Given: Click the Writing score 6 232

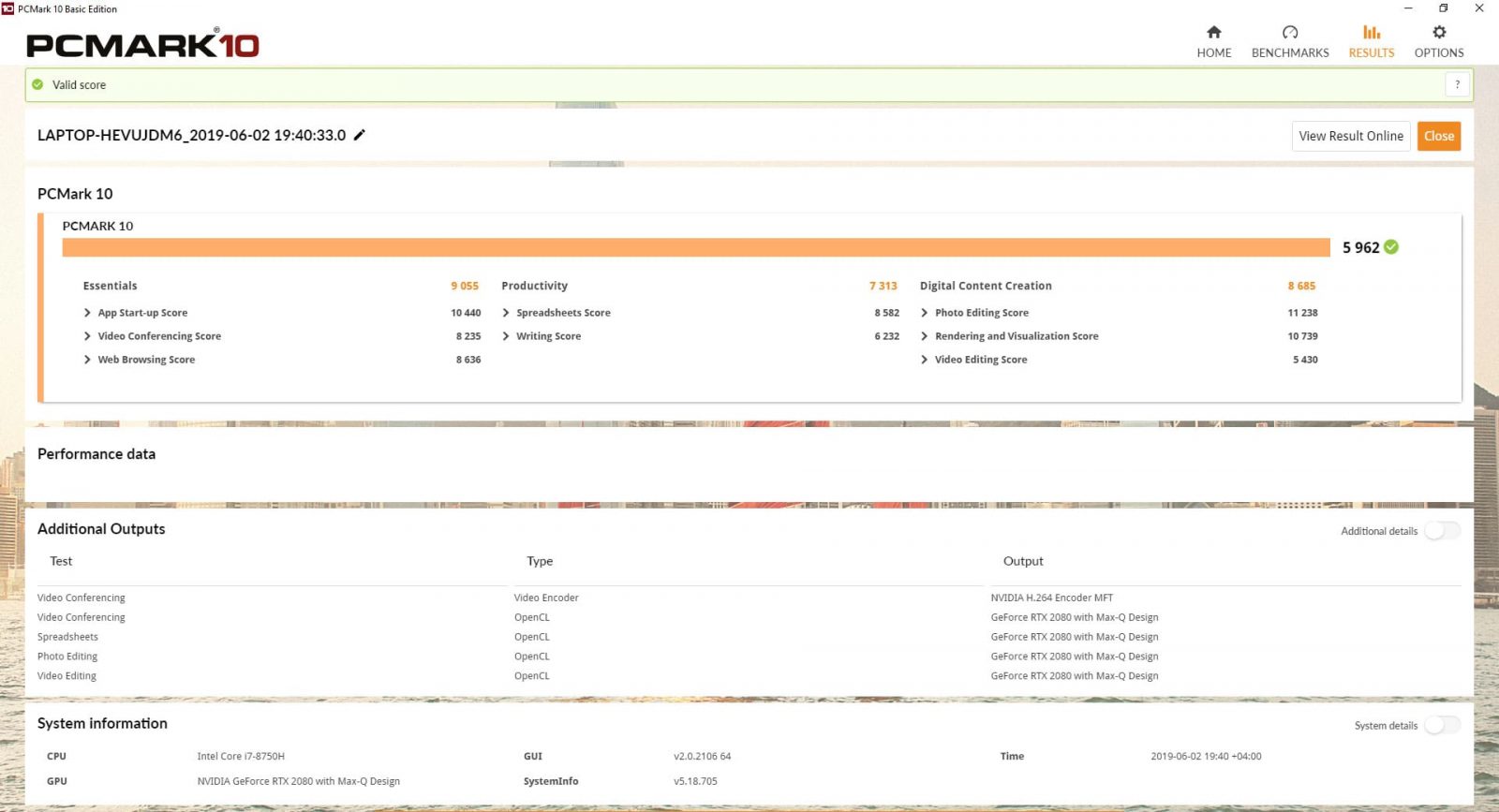Looking at the screenshot, I should pyautogui.click(x=886, y=336).
